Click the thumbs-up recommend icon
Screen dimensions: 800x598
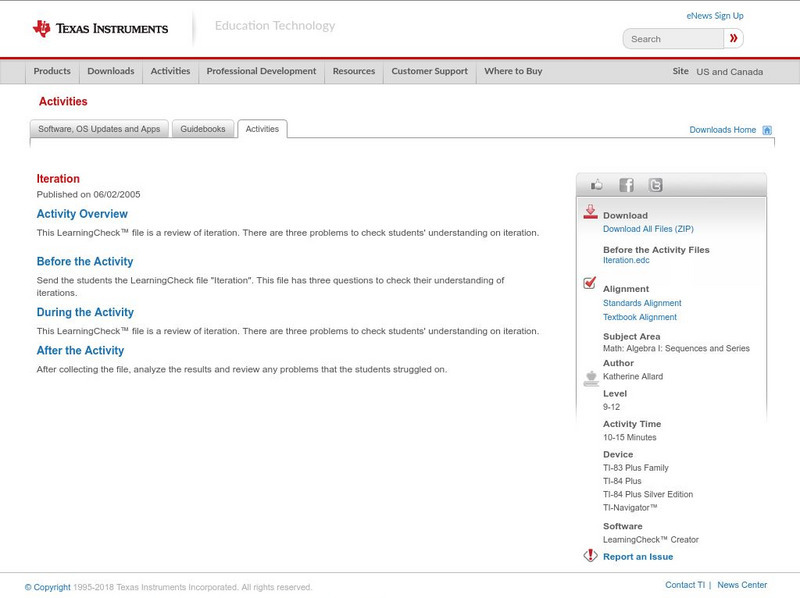coord(597,185)
